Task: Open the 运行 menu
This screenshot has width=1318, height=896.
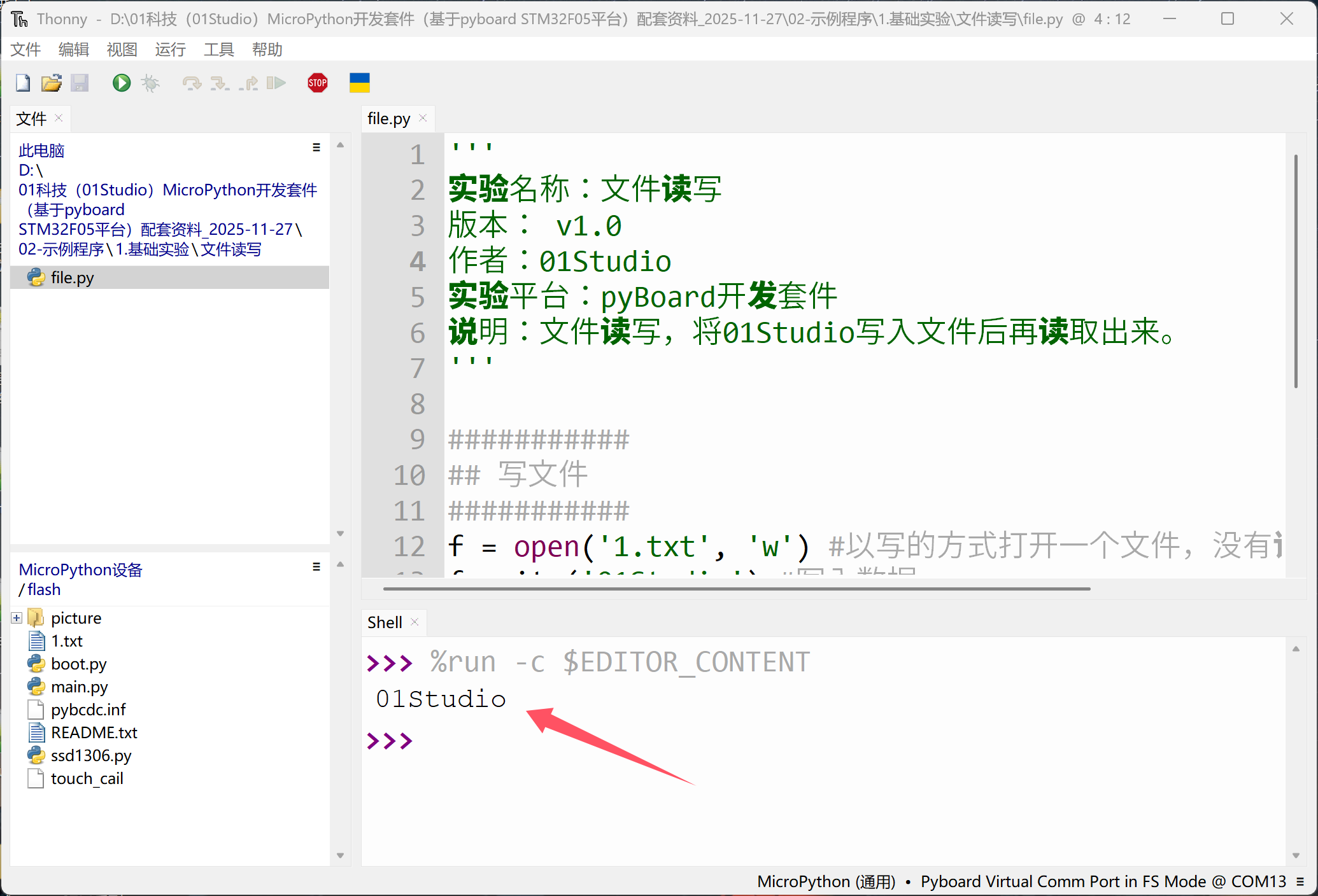Action: [170, 50]
